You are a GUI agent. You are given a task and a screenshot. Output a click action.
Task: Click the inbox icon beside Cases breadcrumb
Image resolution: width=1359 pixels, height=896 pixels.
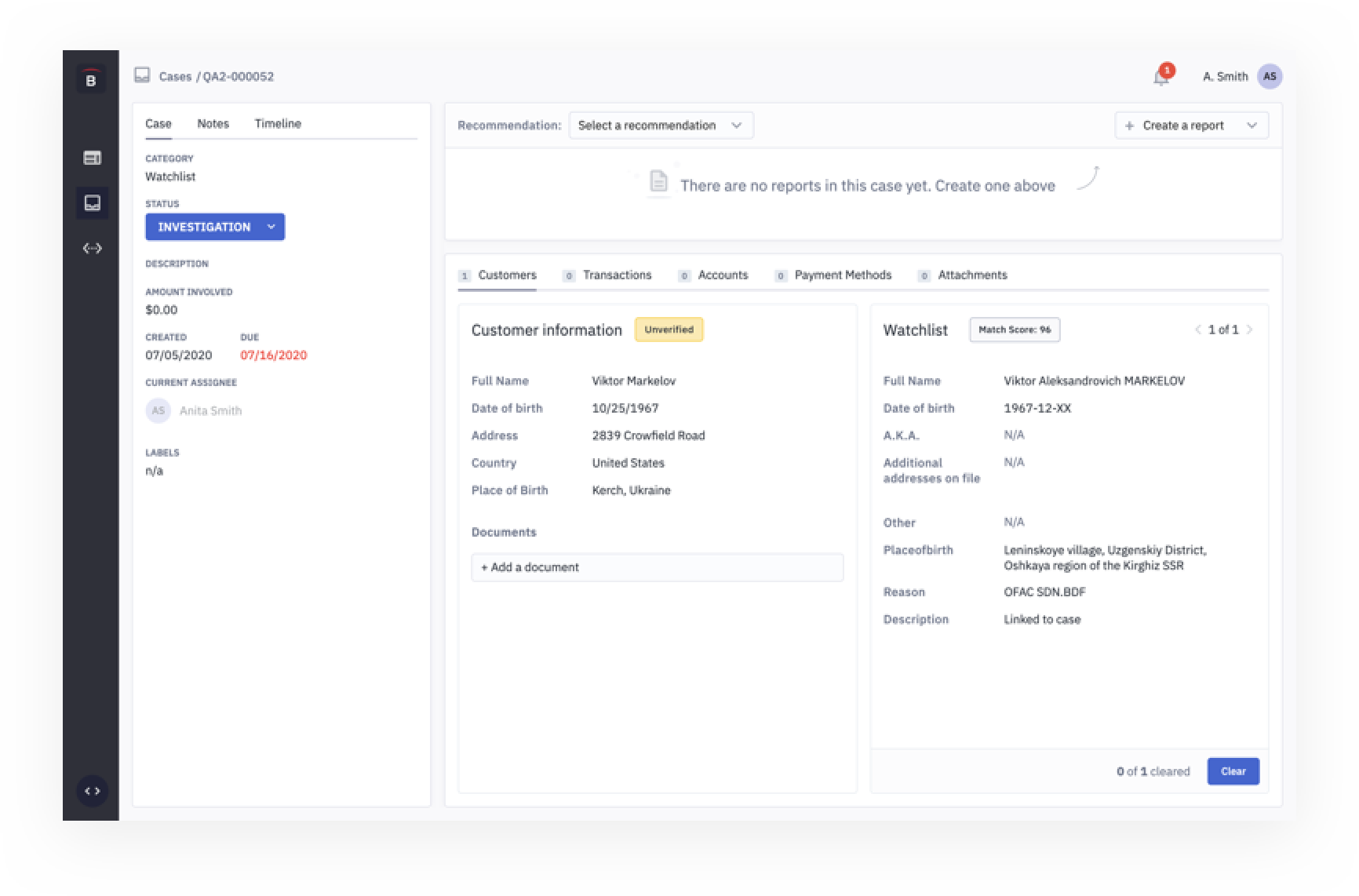(142, 75)
